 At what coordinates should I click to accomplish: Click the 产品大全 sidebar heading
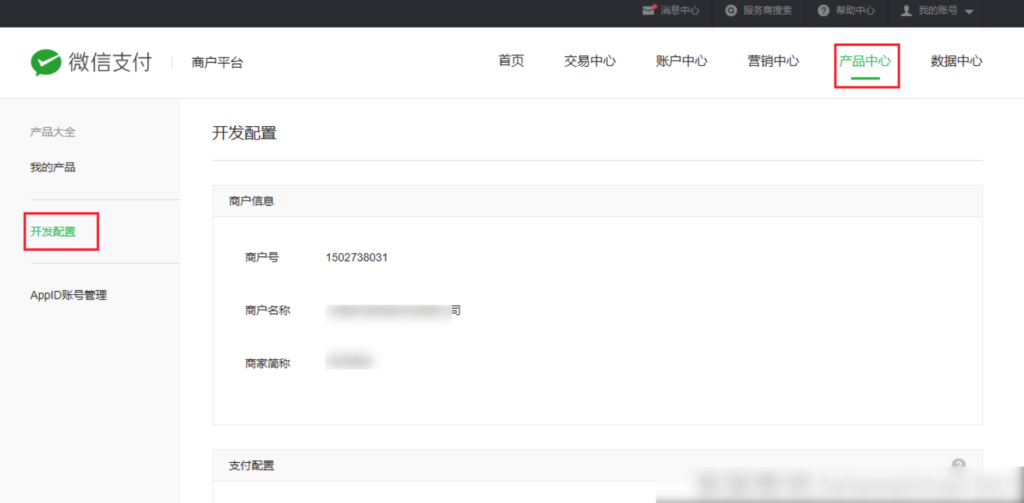pos(53,132)
